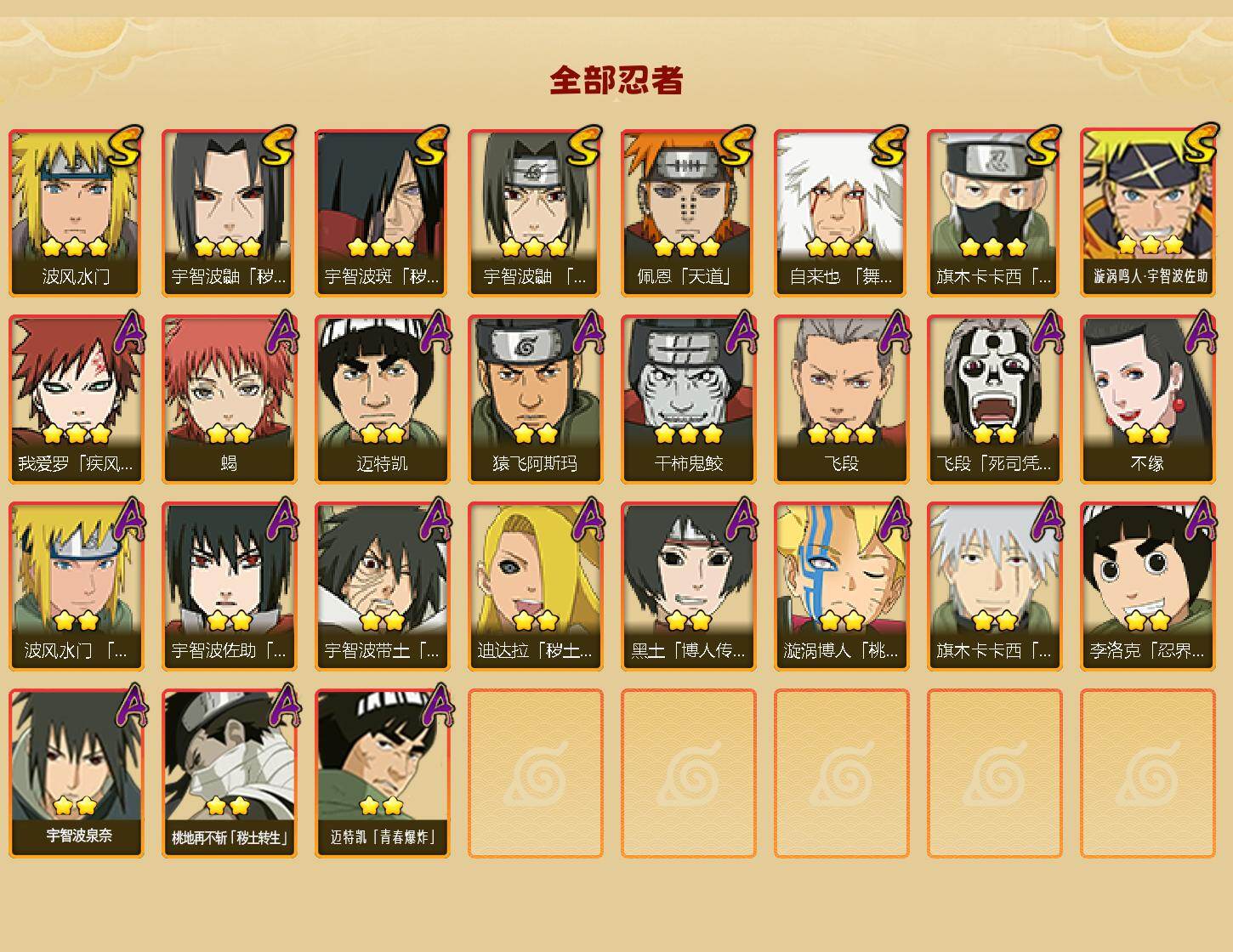Viewport: 1233px width, 952px height.
Task: Open the 漩涡博人「桃… ninja card
Action: [x=842, y=586]
